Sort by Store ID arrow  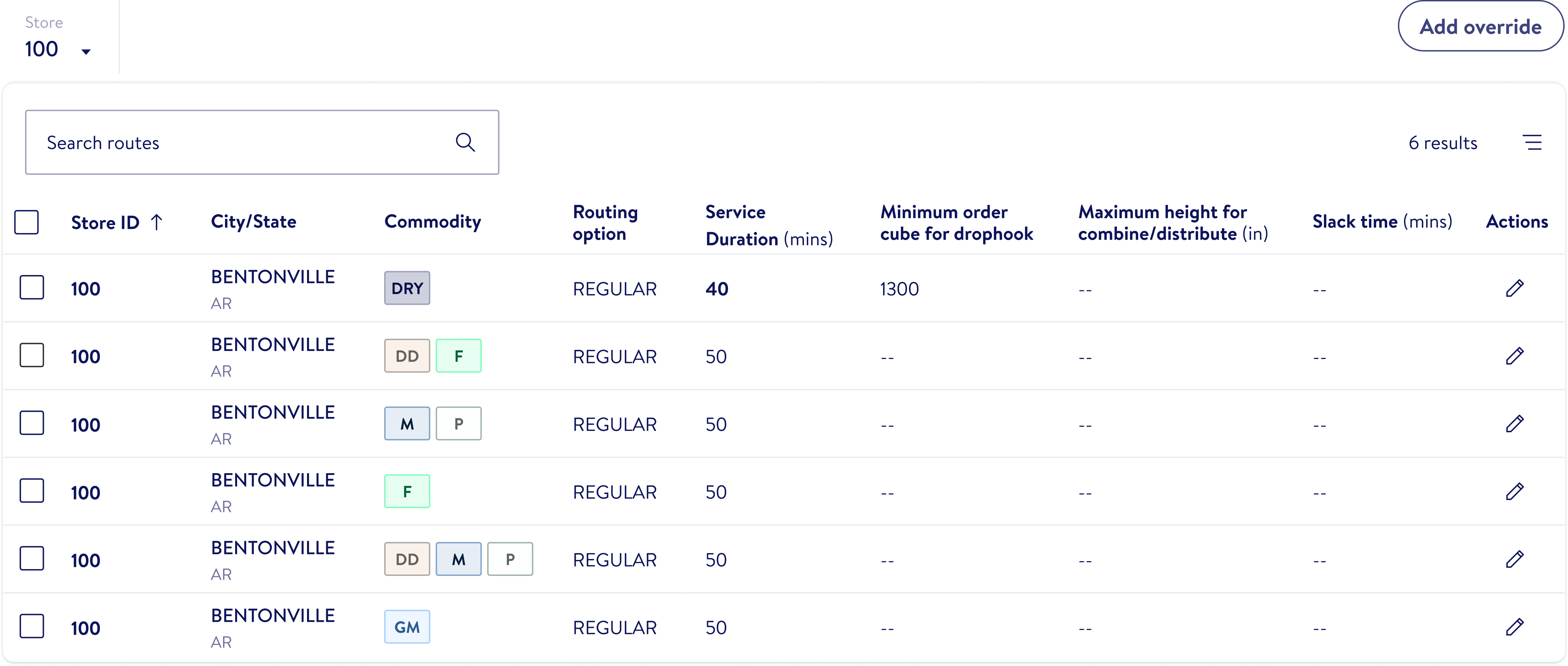156,222
